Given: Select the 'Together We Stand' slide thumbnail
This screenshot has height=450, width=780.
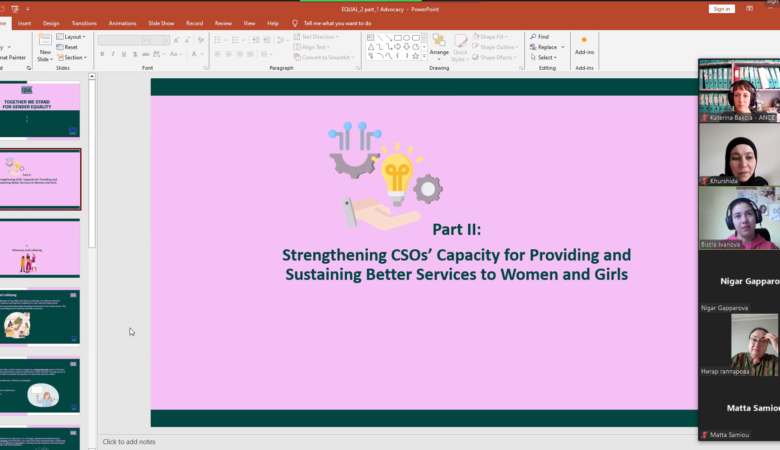Looking at the screenshot, I should [39, 109].
